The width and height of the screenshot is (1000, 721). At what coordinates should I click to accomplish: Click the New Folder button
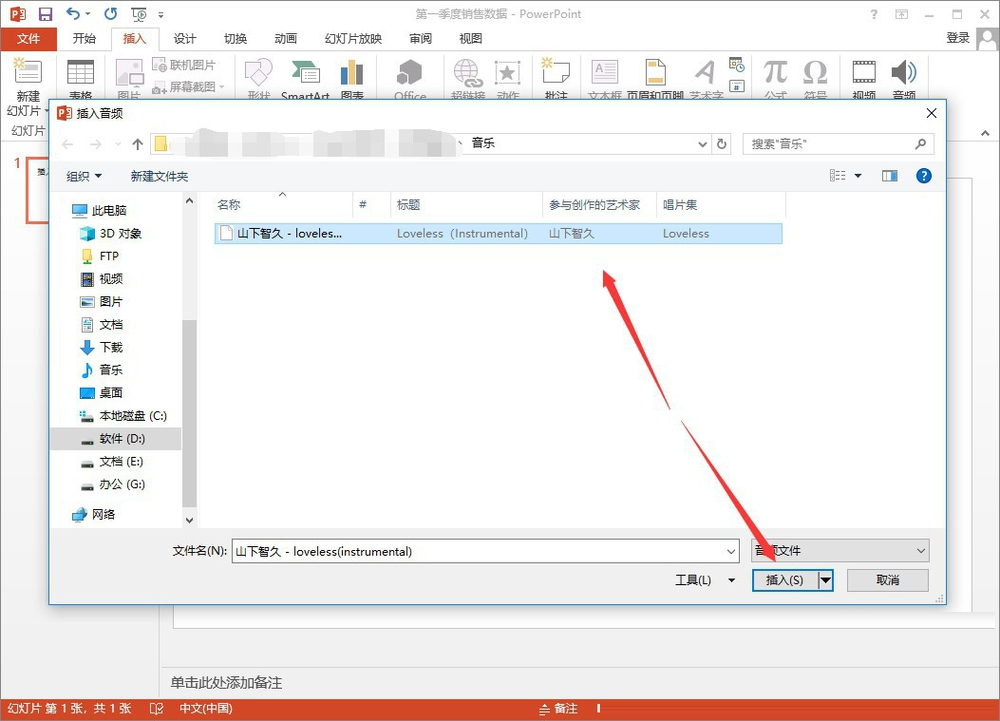tap(159, 176)
